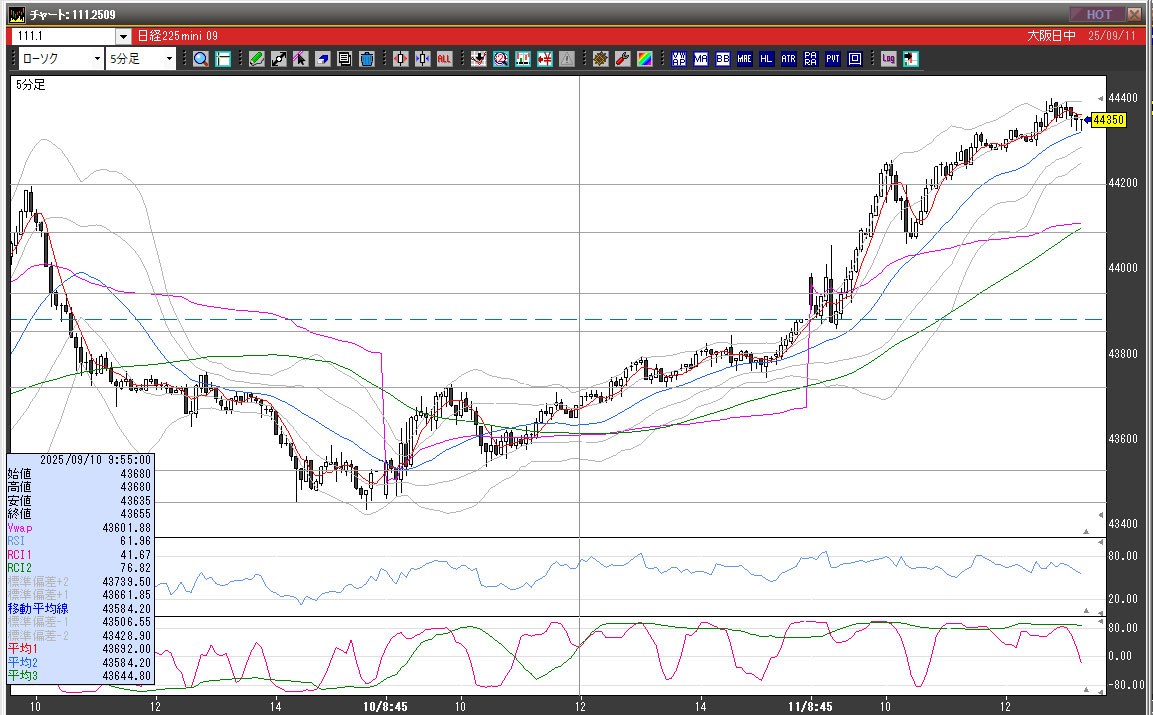Click the 44350 current price marker
This screenshot has width=1153, height=715.
pyautogui.click(x=1109, y=120)
